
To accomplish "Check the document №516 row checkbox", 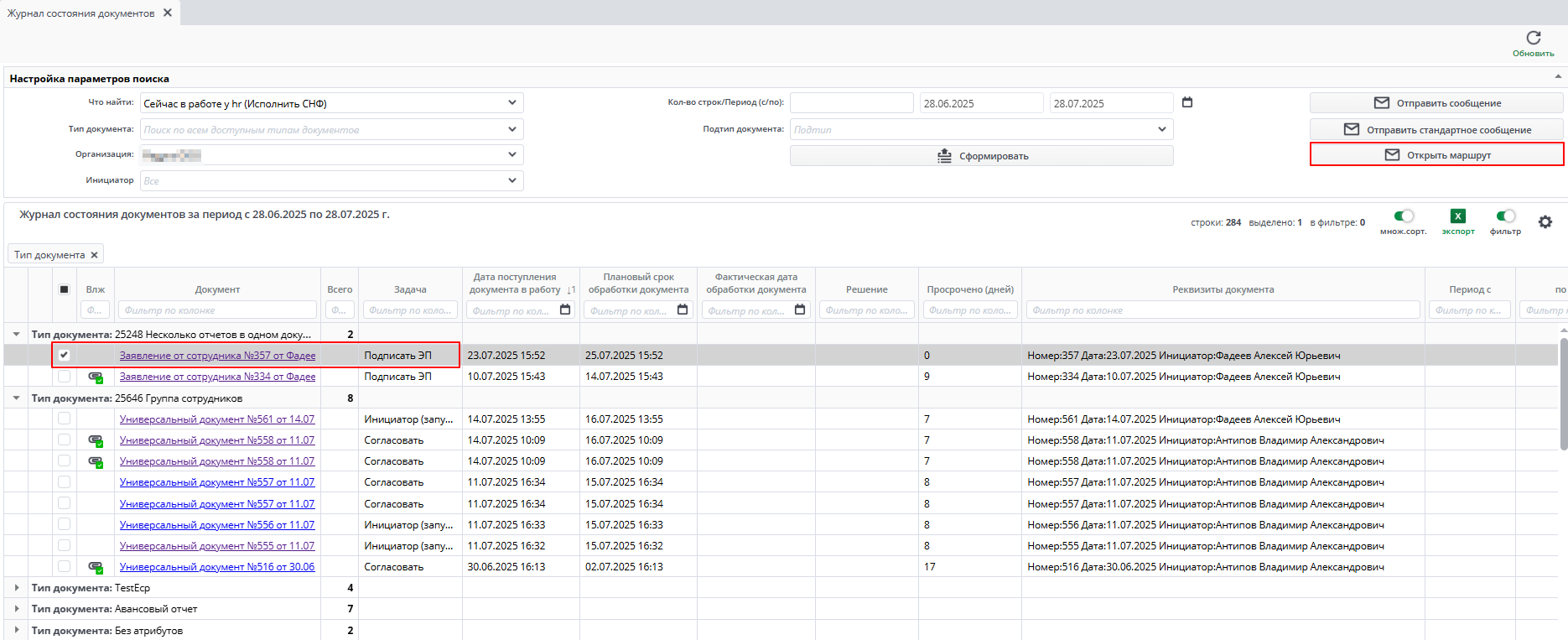I will [x=64, y=566].
